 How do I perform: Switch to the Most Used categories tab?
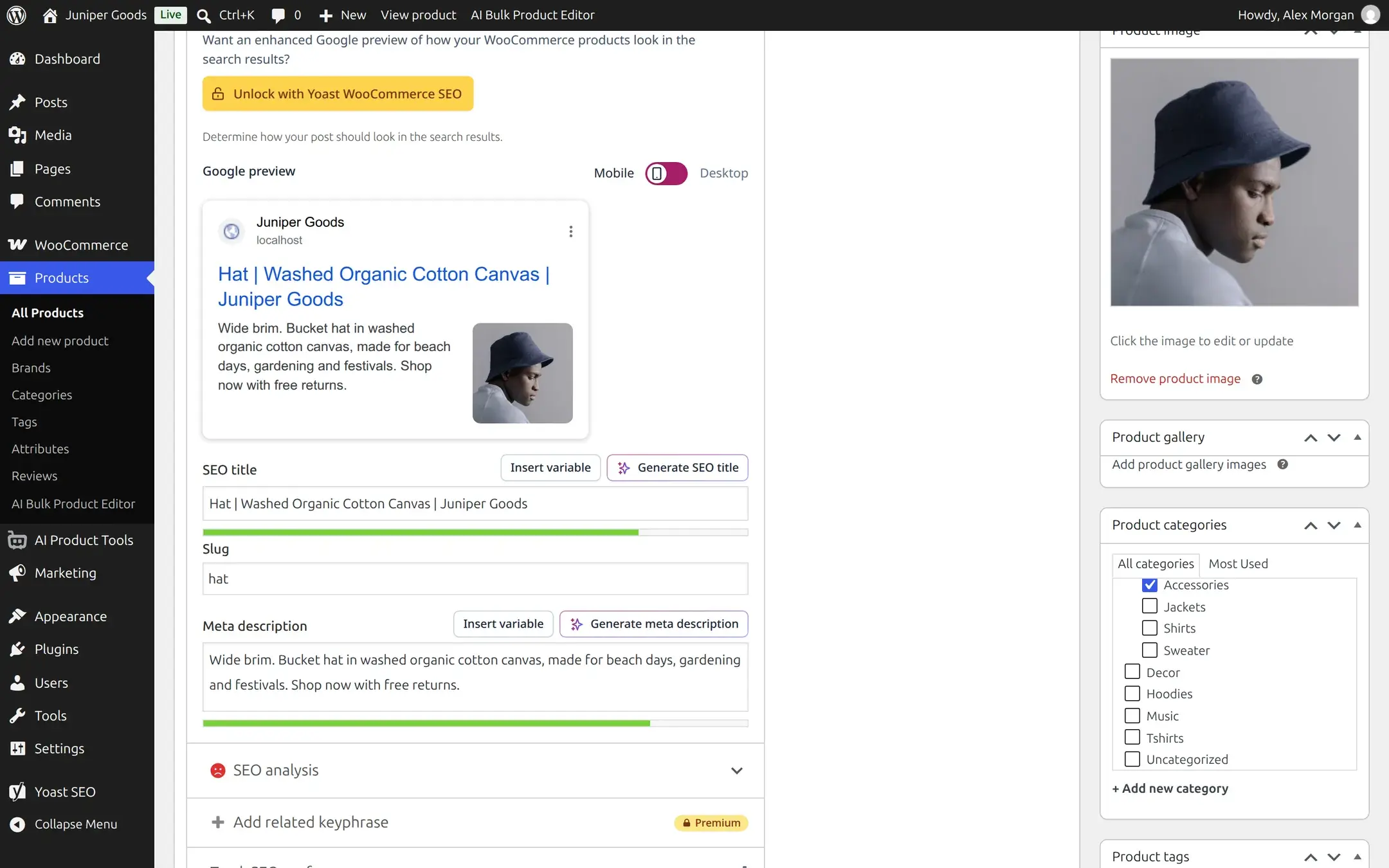(x=1238, y=564)
